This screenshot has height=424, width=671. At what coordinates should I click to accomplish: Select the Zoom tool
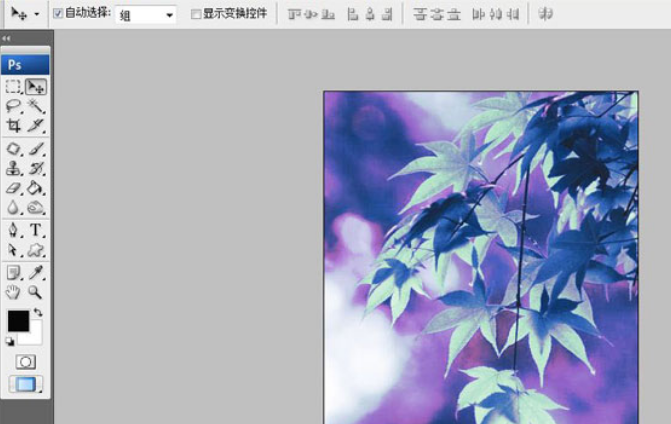click(x=36, y=292)
